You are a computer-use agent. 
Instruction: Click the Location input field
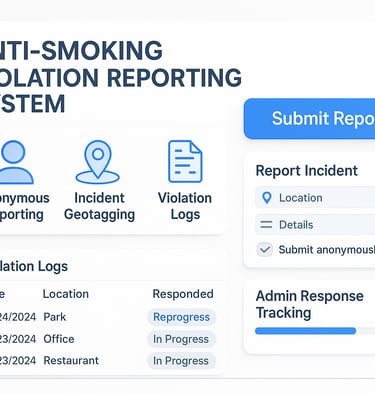pos(315,198)
